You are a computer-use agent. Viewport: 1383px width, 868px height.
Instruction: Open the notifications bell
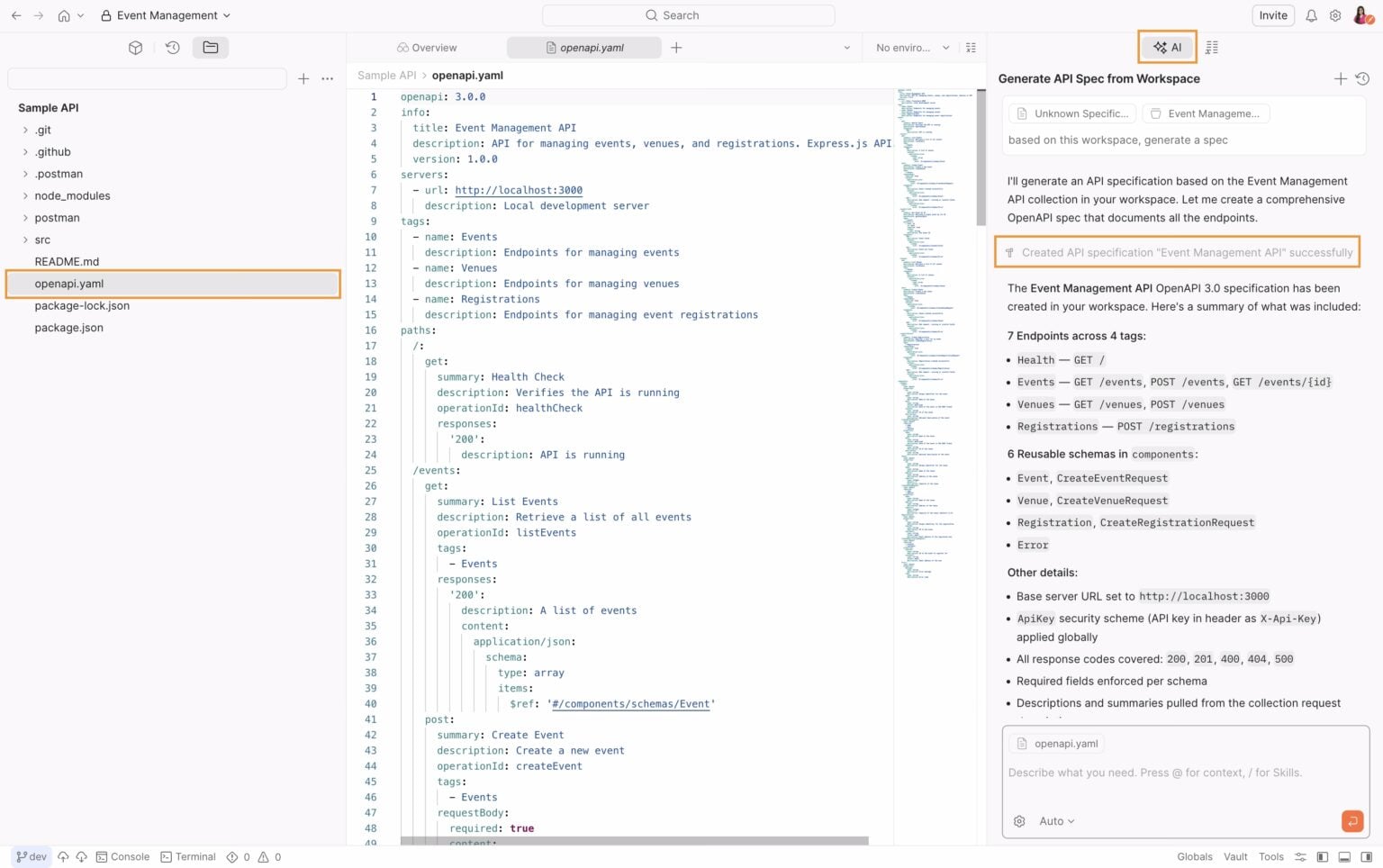coord(1311,15)
